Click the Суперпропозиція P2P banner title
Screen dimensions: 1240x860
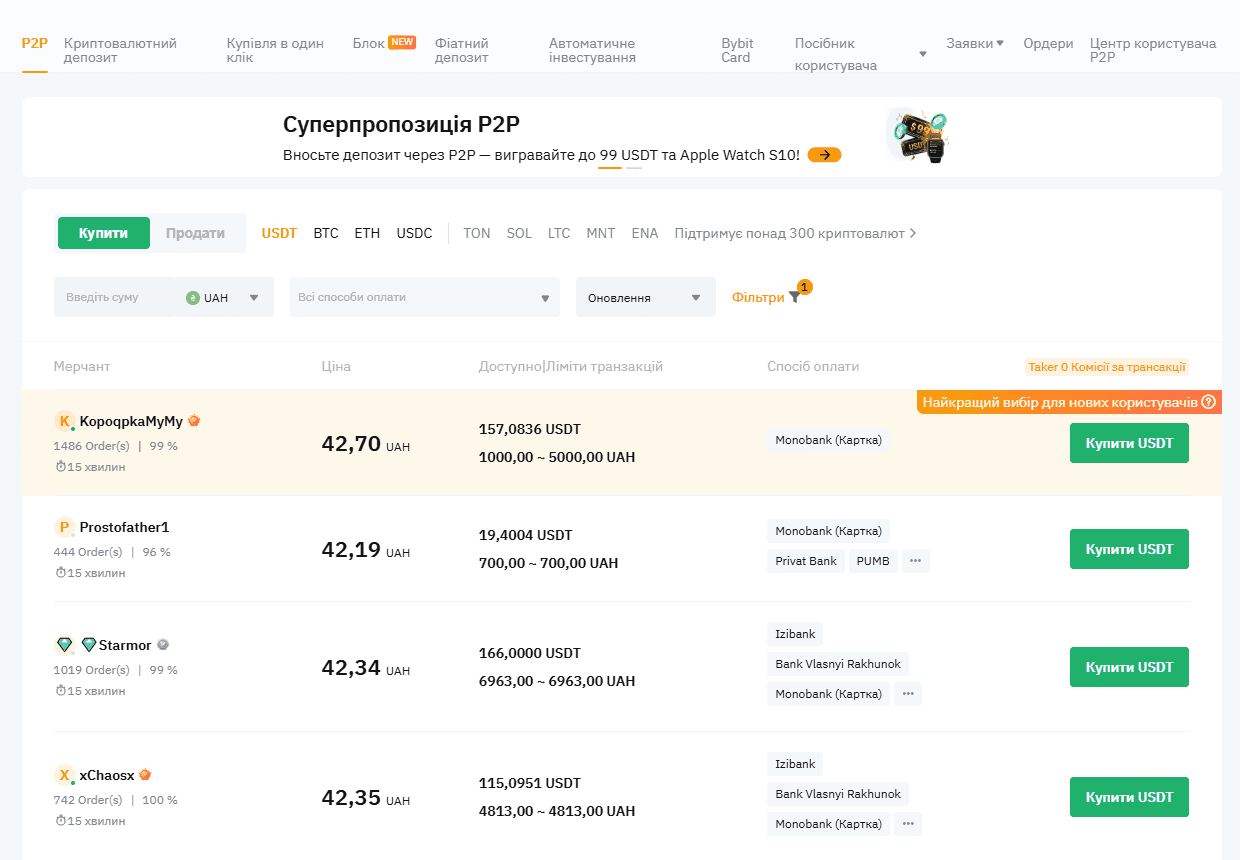point(401,125)
